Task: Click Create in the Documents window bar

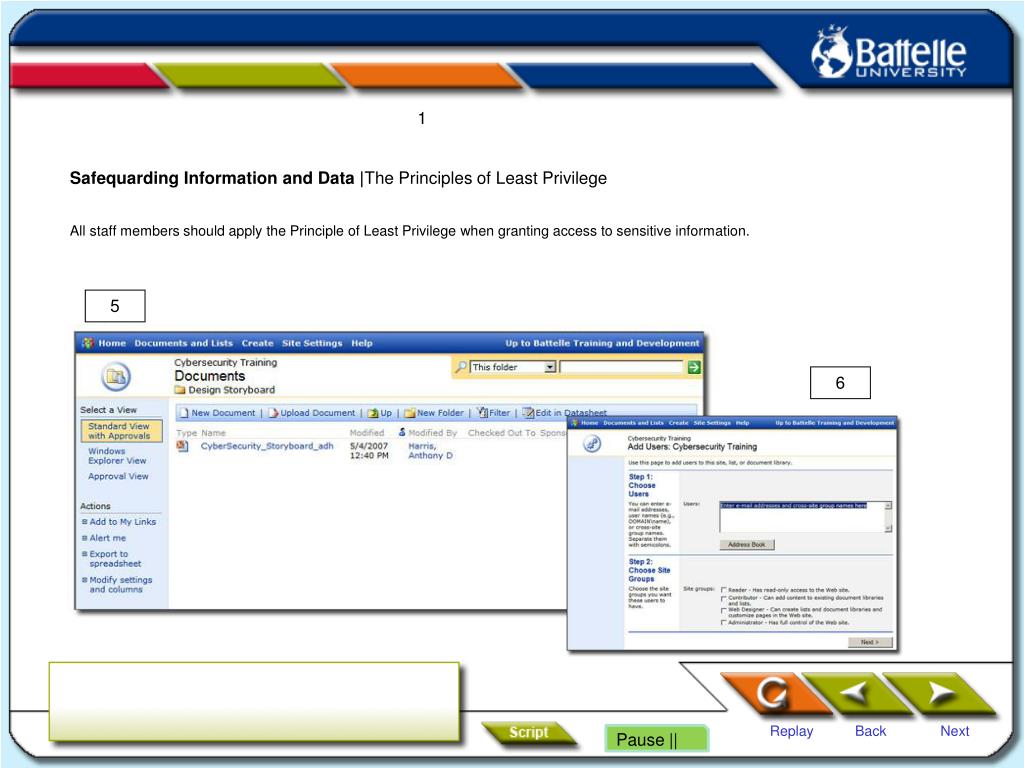Action: coord(257,343)
